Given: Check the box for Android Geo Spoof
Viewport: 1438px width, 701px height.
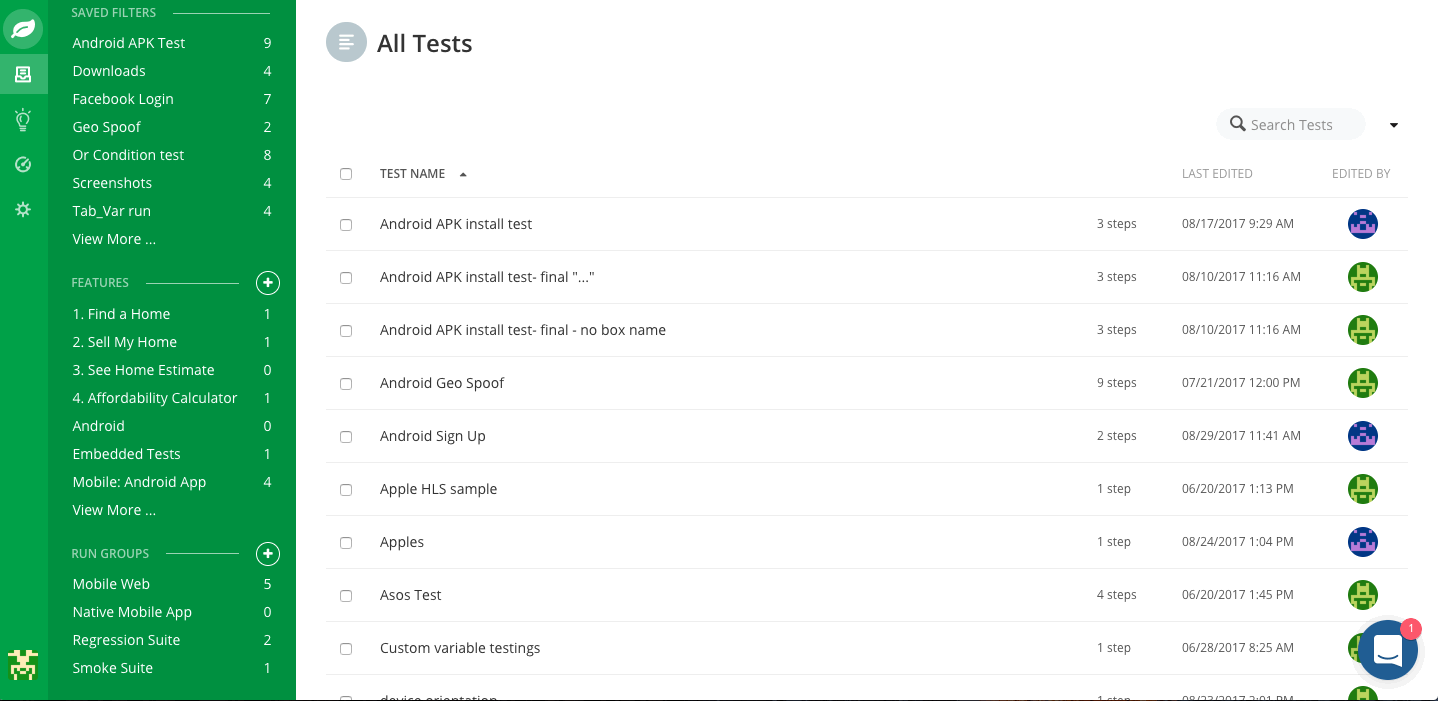Looking at the screenshot, I should click(x=346, y=384).
